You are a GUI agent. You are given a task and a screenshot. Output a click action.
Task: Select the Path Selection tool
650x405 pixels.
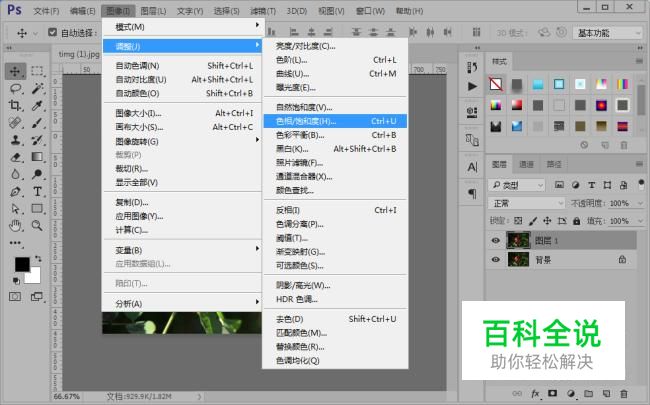(15, 209)
